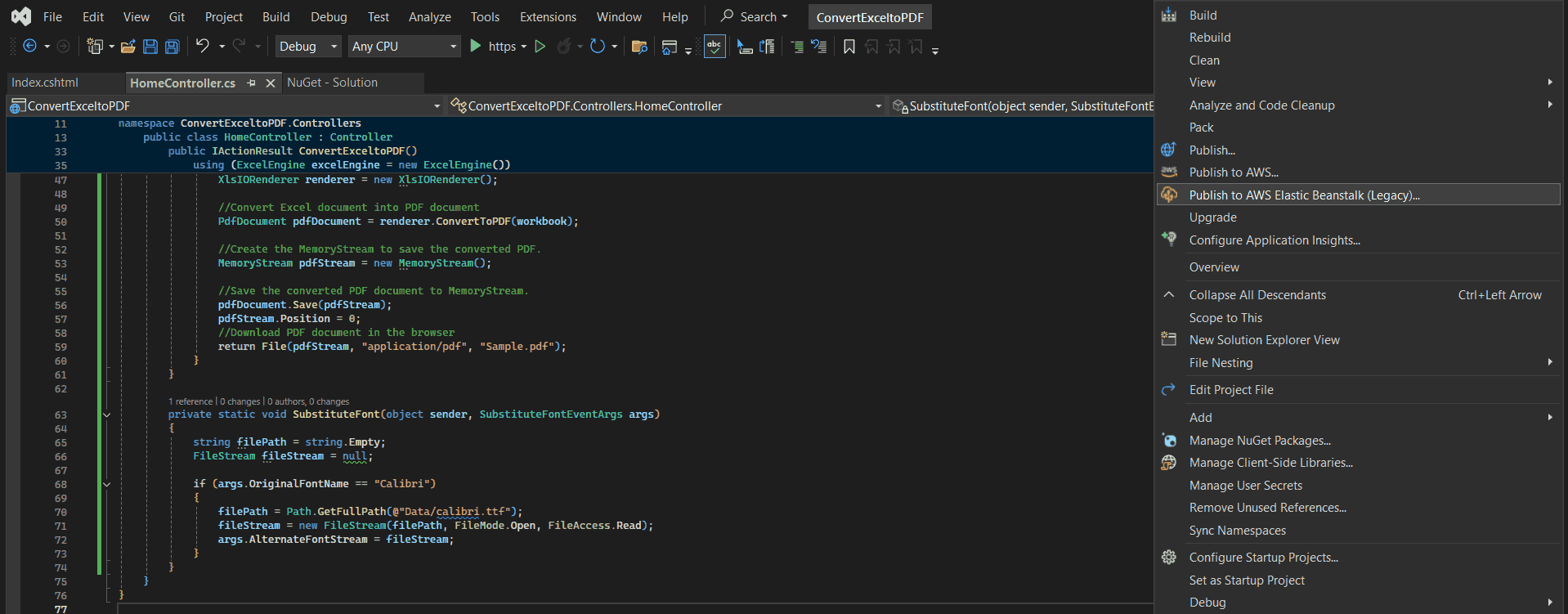Click the Comment selected lines icon
The width and height of the screenshot is (1568, 614).
[x=797, y=47]
